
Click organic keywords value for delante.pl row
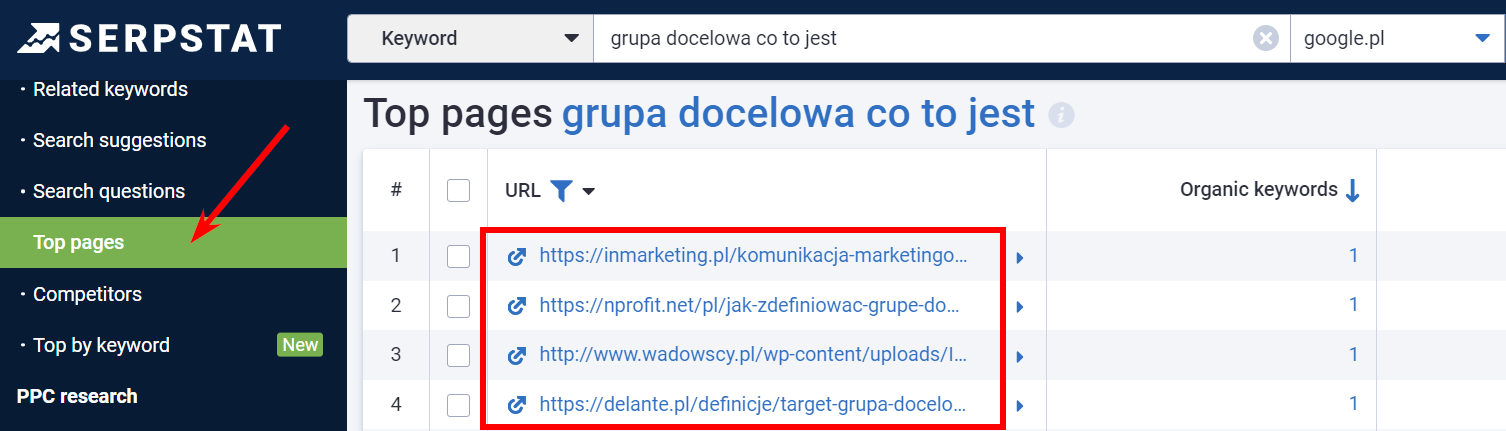pos(1353,403)
